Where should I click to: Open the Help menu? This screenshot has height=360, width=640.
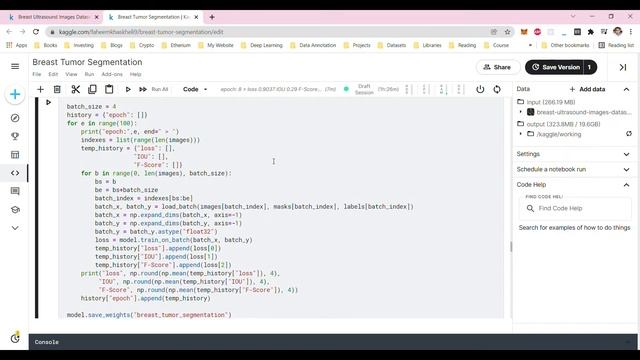(136, 74)
